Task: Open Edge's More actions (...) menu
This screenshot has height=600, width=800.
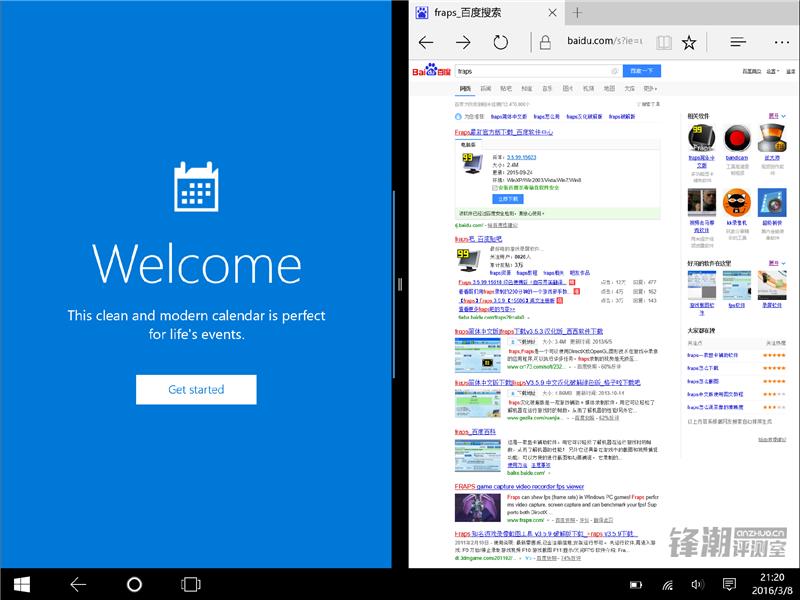Action: point(782,42)
